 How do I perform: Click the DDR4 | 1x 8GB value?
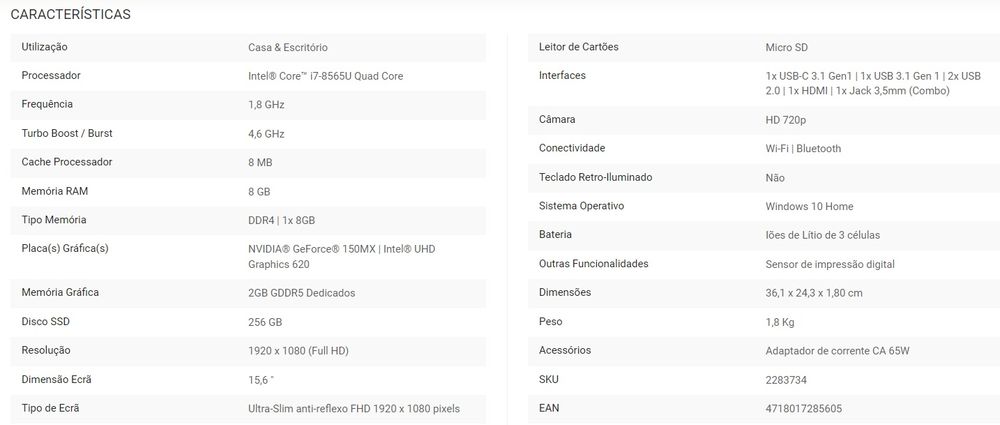click(x=281, y=220)
